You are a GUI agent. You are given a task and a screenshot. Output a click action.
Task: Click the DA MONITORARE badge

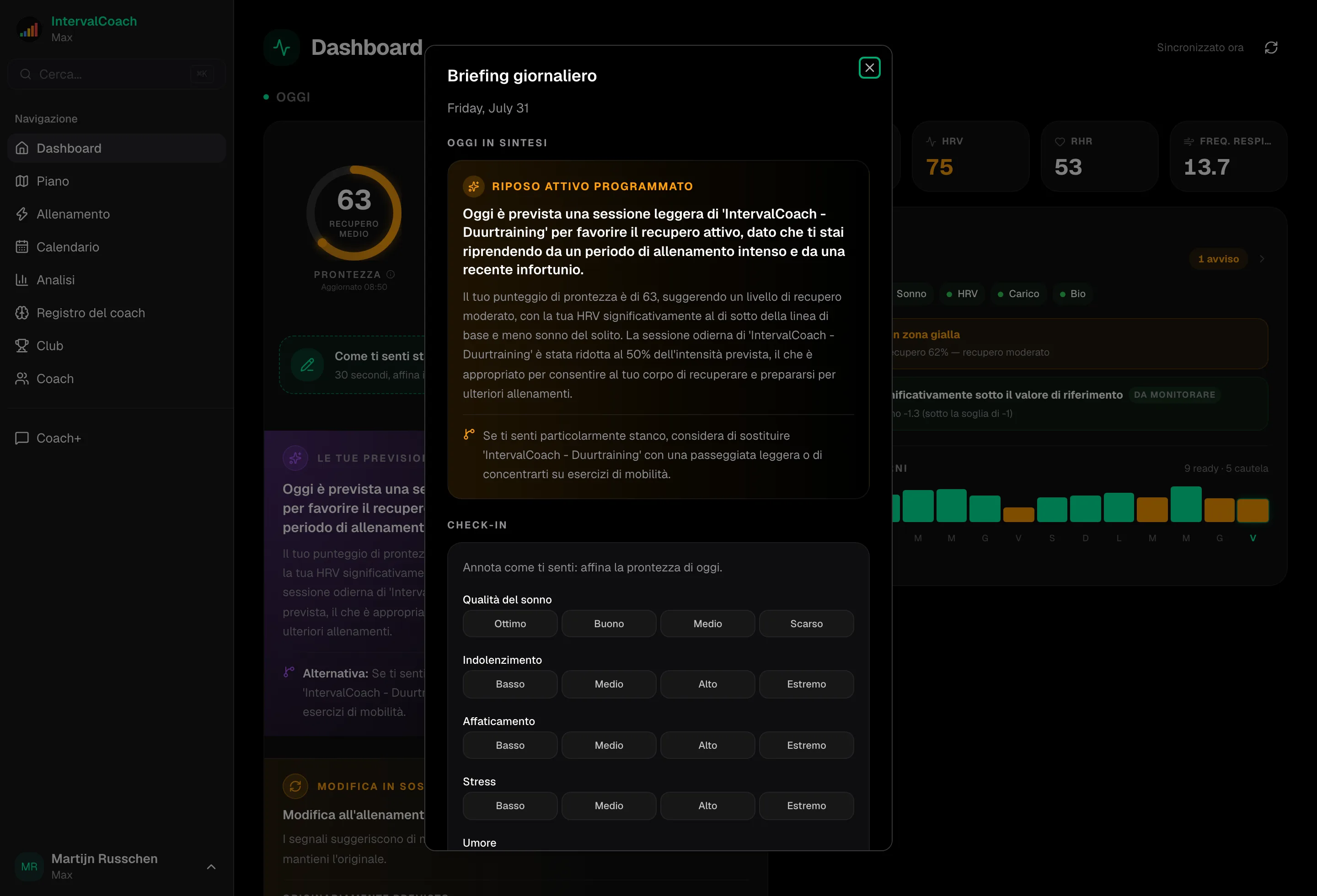(x=1174, y=395)
